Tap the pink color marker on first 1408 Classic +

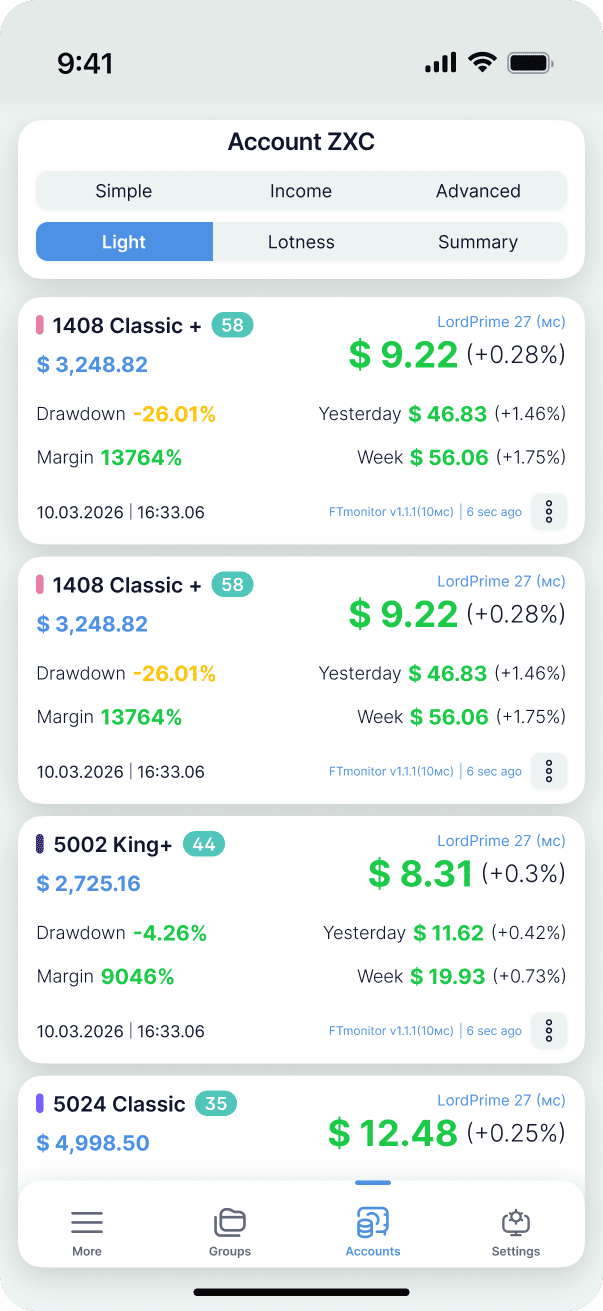point(41,325)
